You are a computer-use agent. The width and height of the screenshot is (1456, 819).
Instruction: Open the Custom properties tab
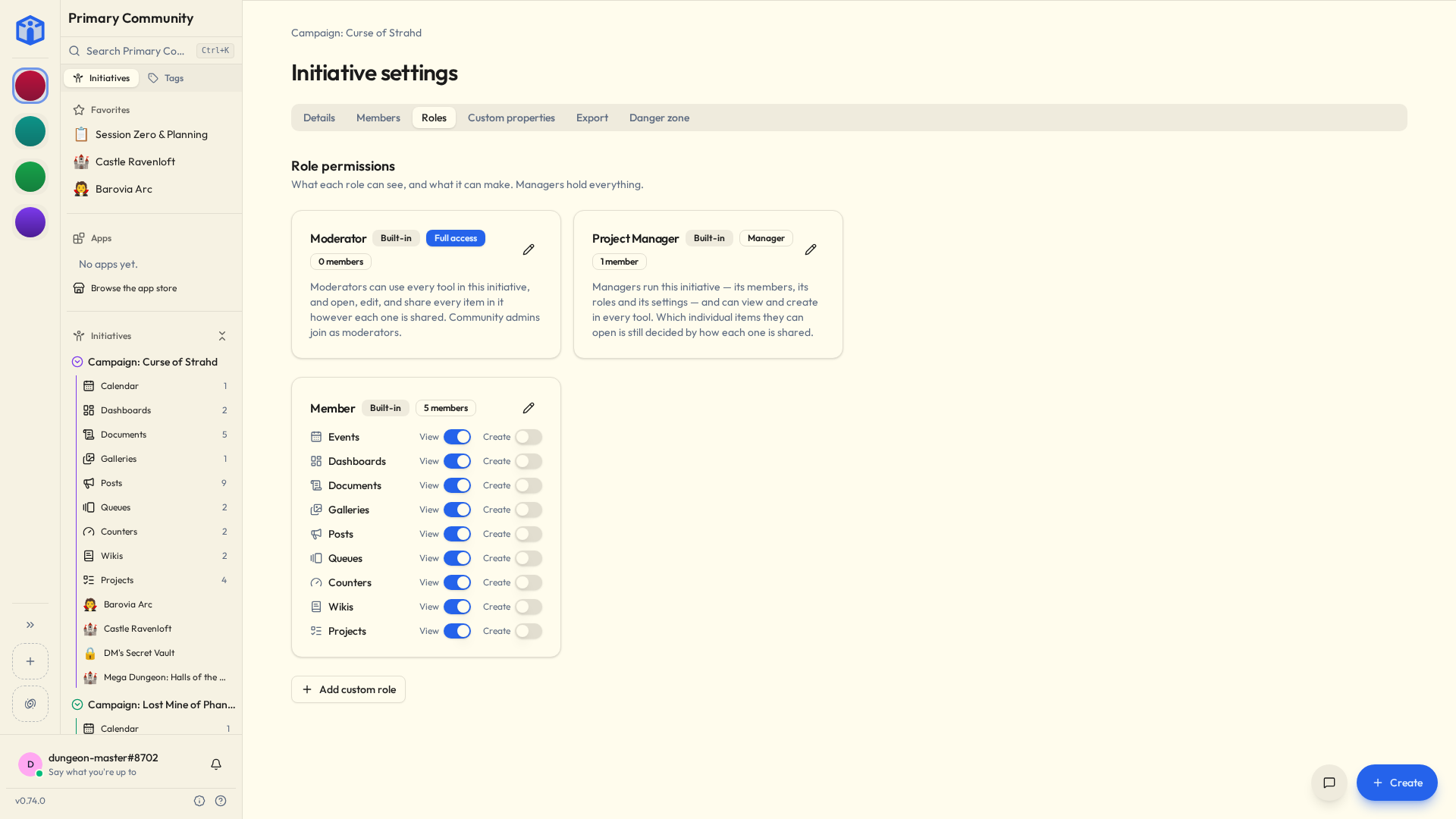click(x=511, y=118)
